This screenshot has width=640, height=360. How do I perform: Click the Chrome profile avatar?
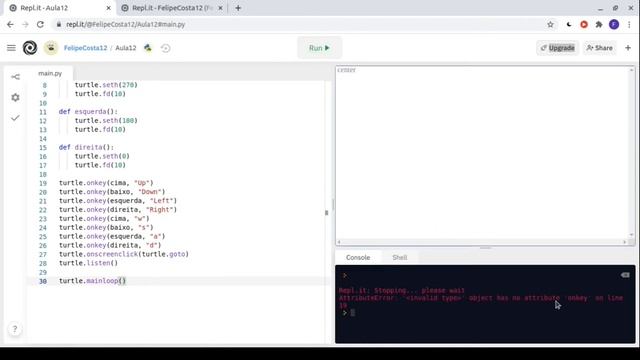(x=614, y=24)
